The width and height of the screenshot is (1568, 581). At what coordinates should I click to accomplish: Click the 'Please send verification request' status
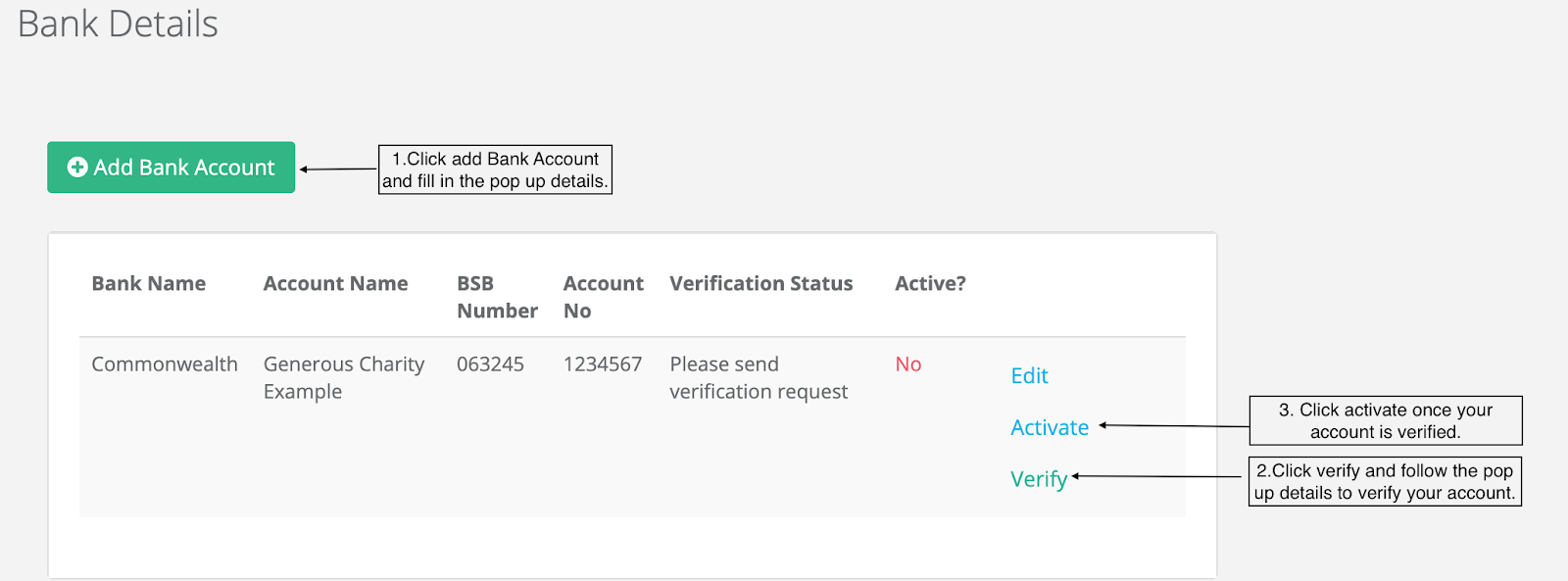759,378
